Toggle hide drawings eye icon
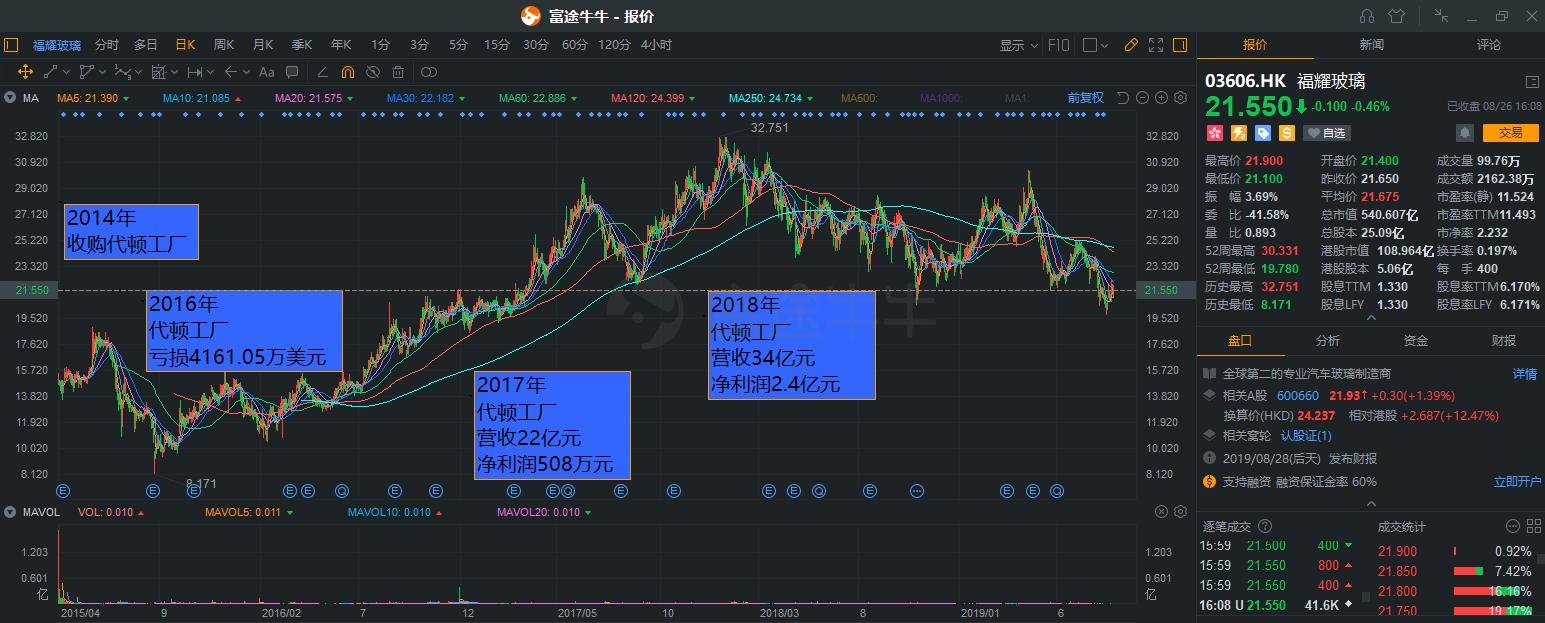1545x623 pixels. pyautogui.click(x=372, y=72)
